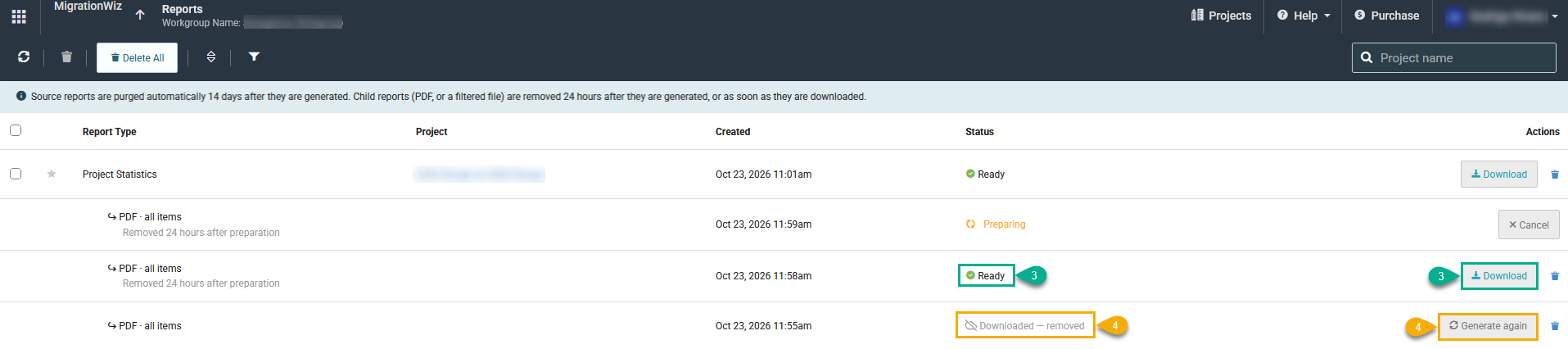Click the MigrationWiz logo text
1568x349 pixels.
pos(88,7)
